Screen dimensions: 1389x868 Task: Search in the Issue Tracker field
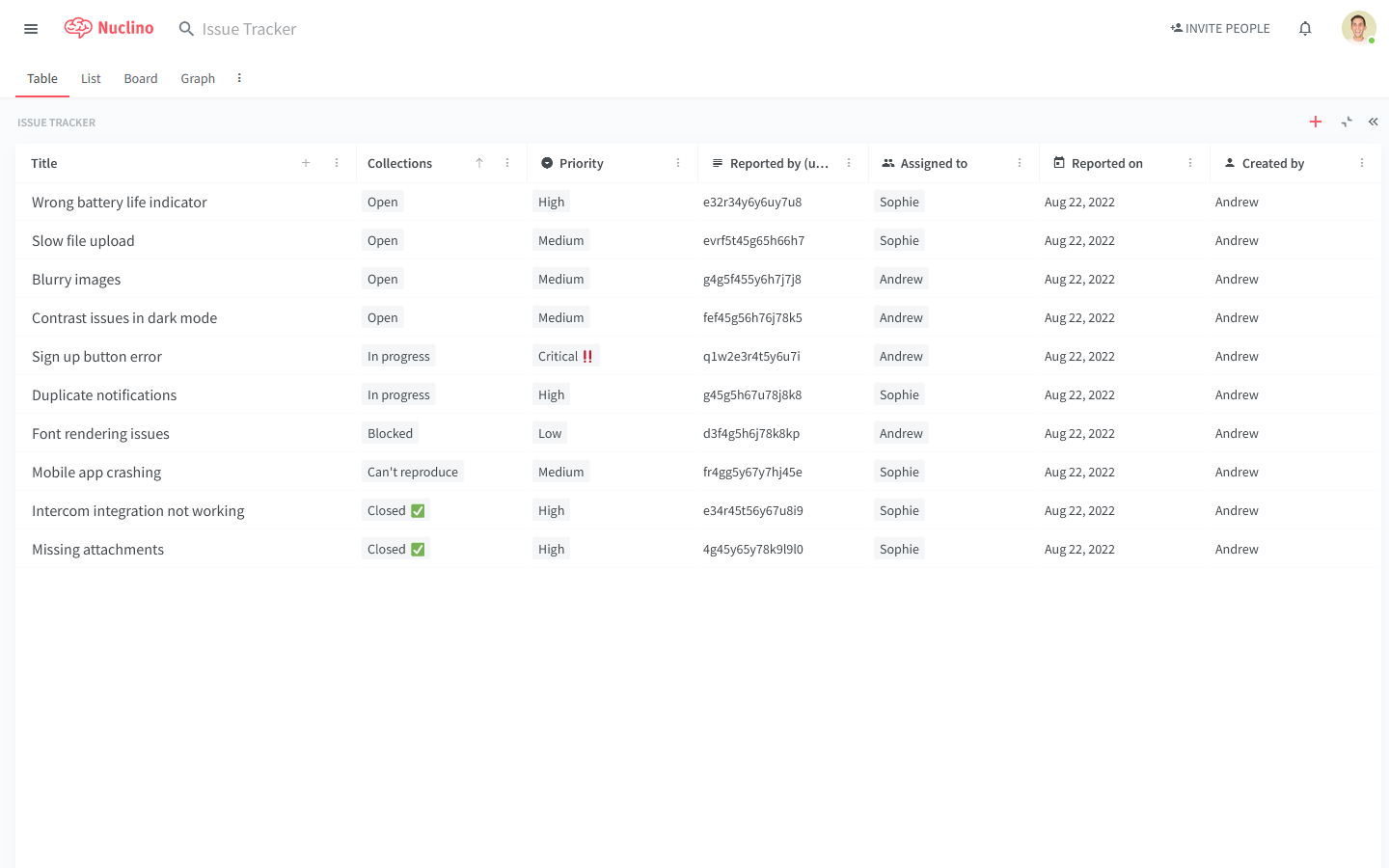tap(249, 29)
